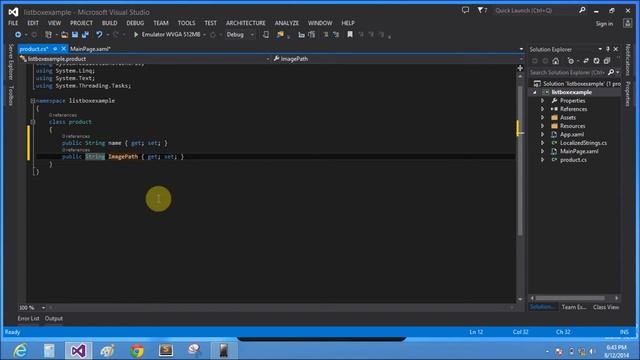Screen dimensions: 640x360
Task: Click the Solution Explorer horizontal scrollbar
Action: point(571,298)
